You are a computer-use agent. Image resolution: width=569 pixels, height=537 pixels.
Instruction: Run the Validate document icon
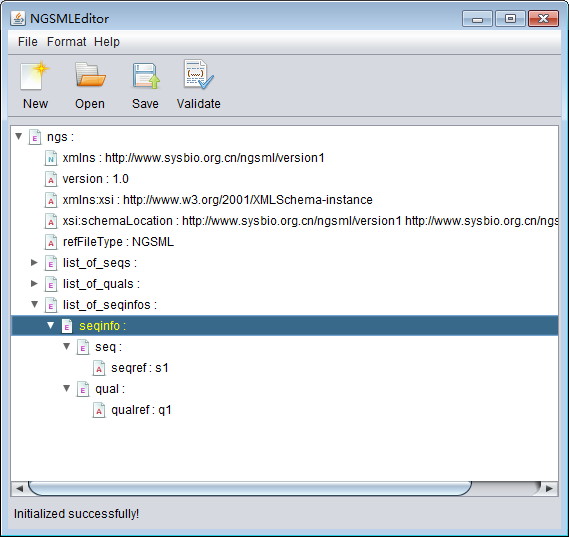point(198,74)
